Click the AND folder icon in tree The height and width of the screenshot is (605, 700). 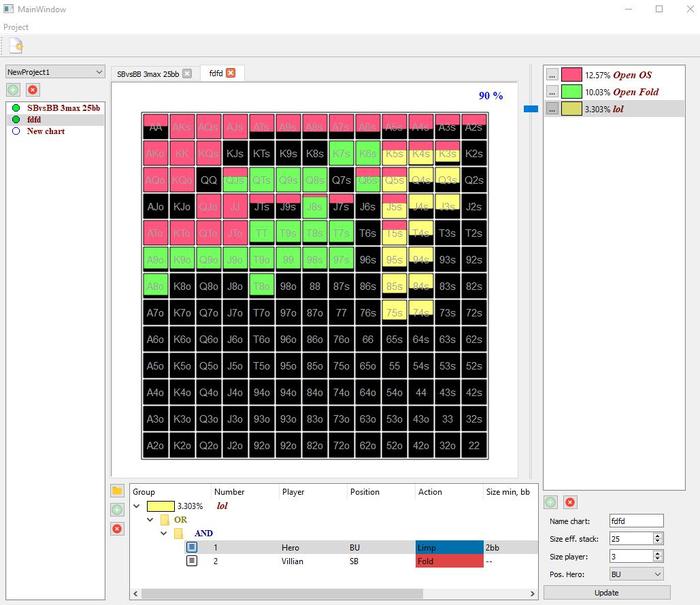pyautogui.click(x=179, y=533)
